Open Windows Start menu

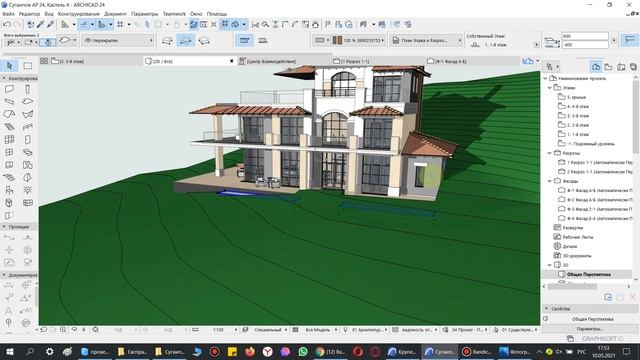tap(10, 351)
